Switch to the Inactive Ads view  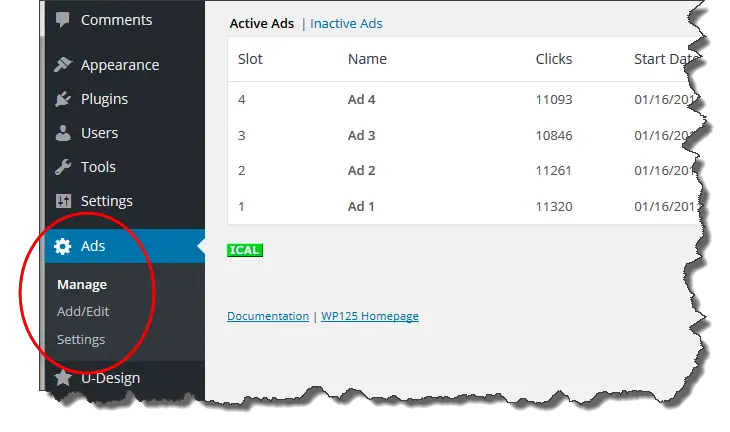click(346, 23)
